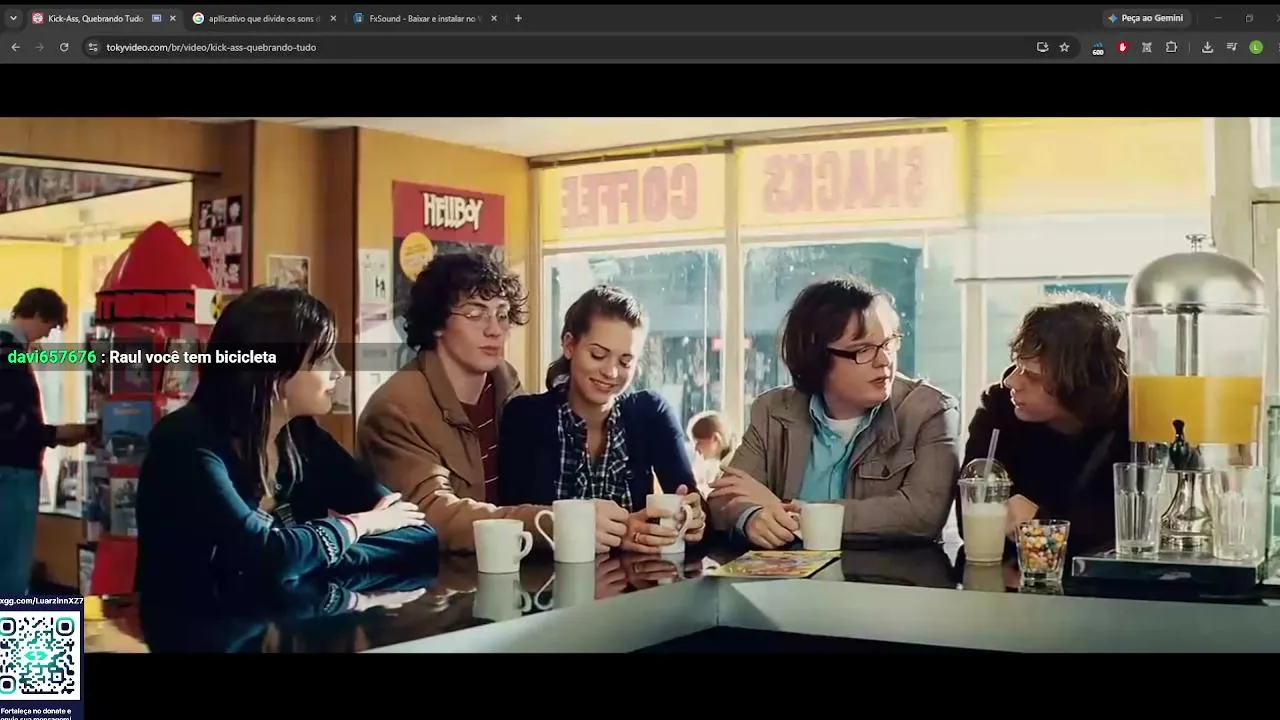Minimize the browser window
Image resolution: width=1280 pixels, height=720 pixels.
coord(1218,18)
